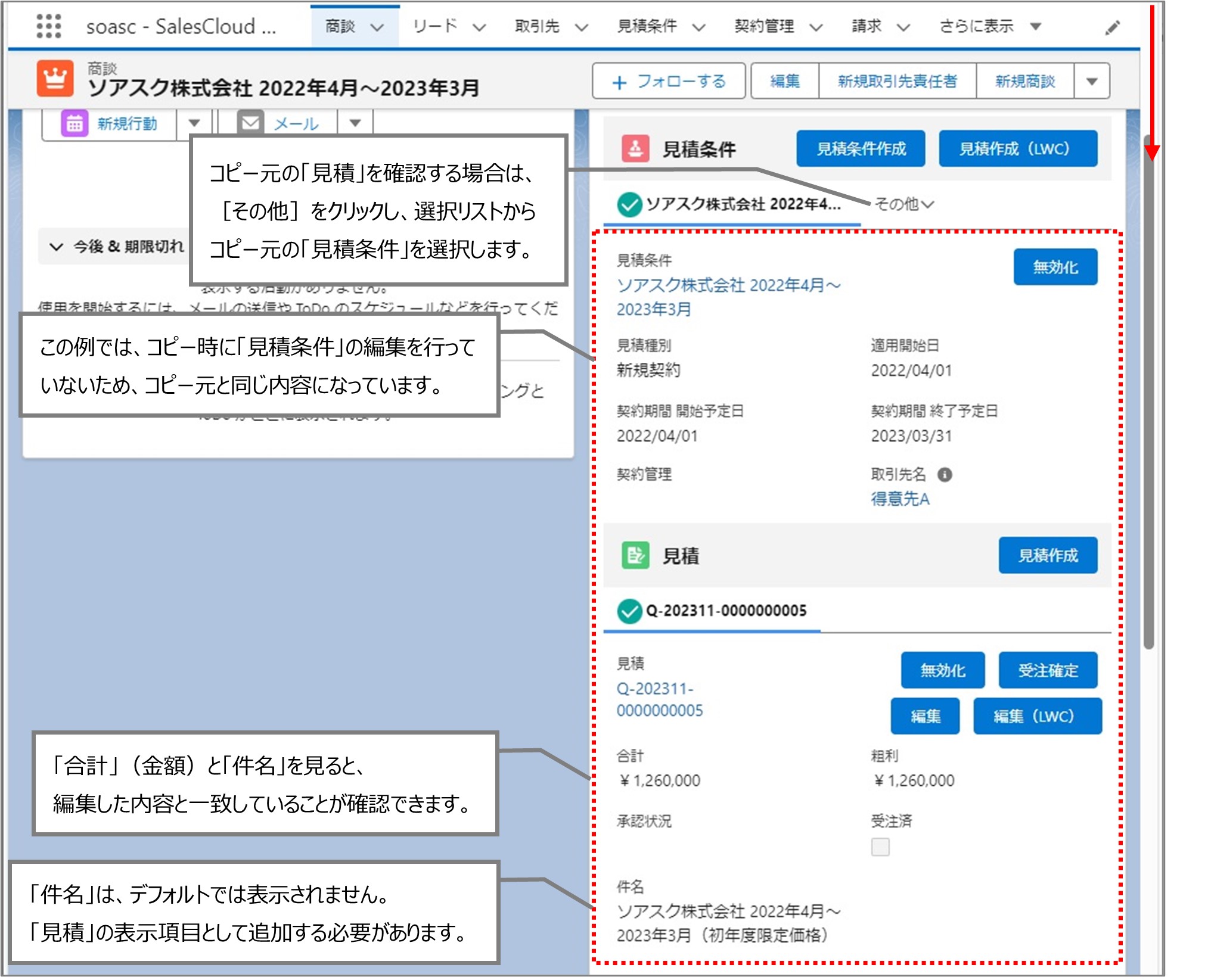Click the orange crown opportunity icon
Screen dimensions: 1208x980
(55, 79)
